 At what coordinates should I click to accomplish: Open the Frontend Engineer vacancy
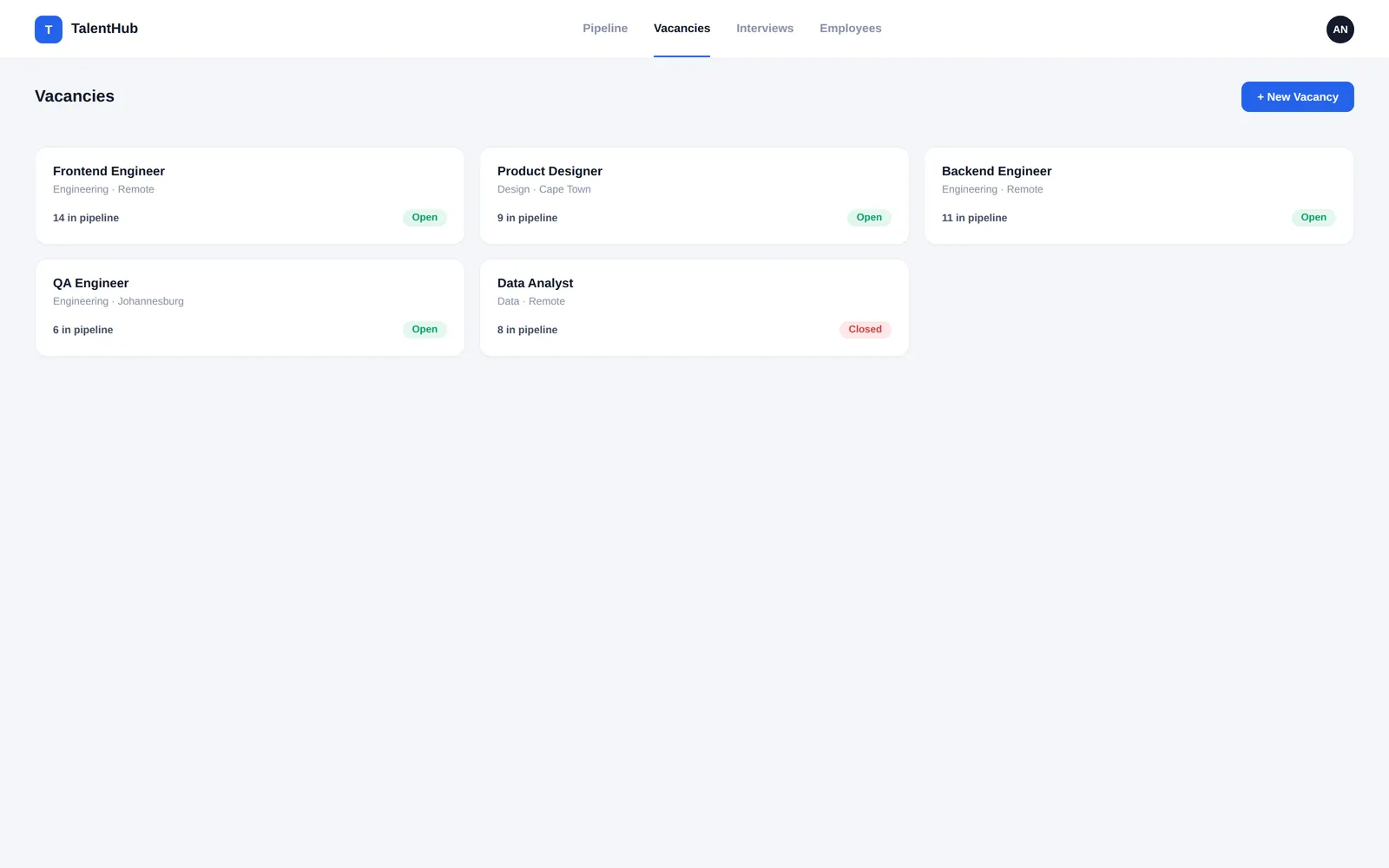[x=250, y=195]
